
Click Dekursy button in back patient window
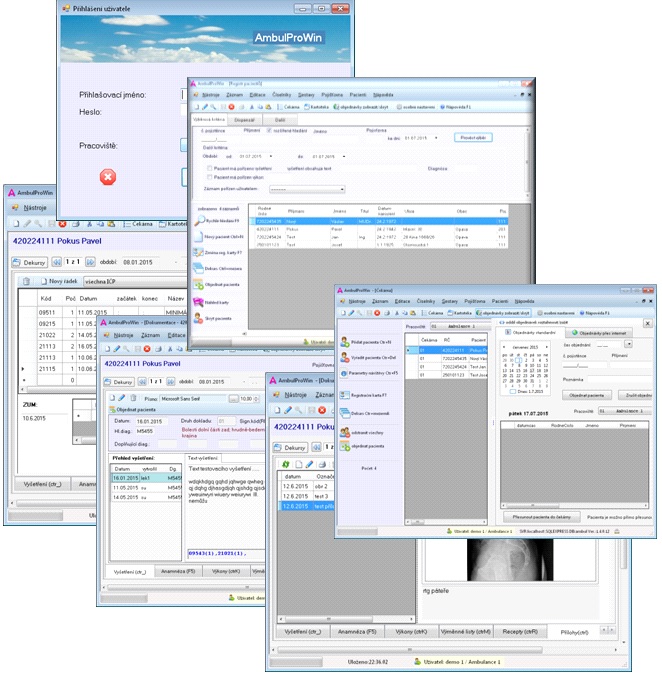click(x=29, y=262)
